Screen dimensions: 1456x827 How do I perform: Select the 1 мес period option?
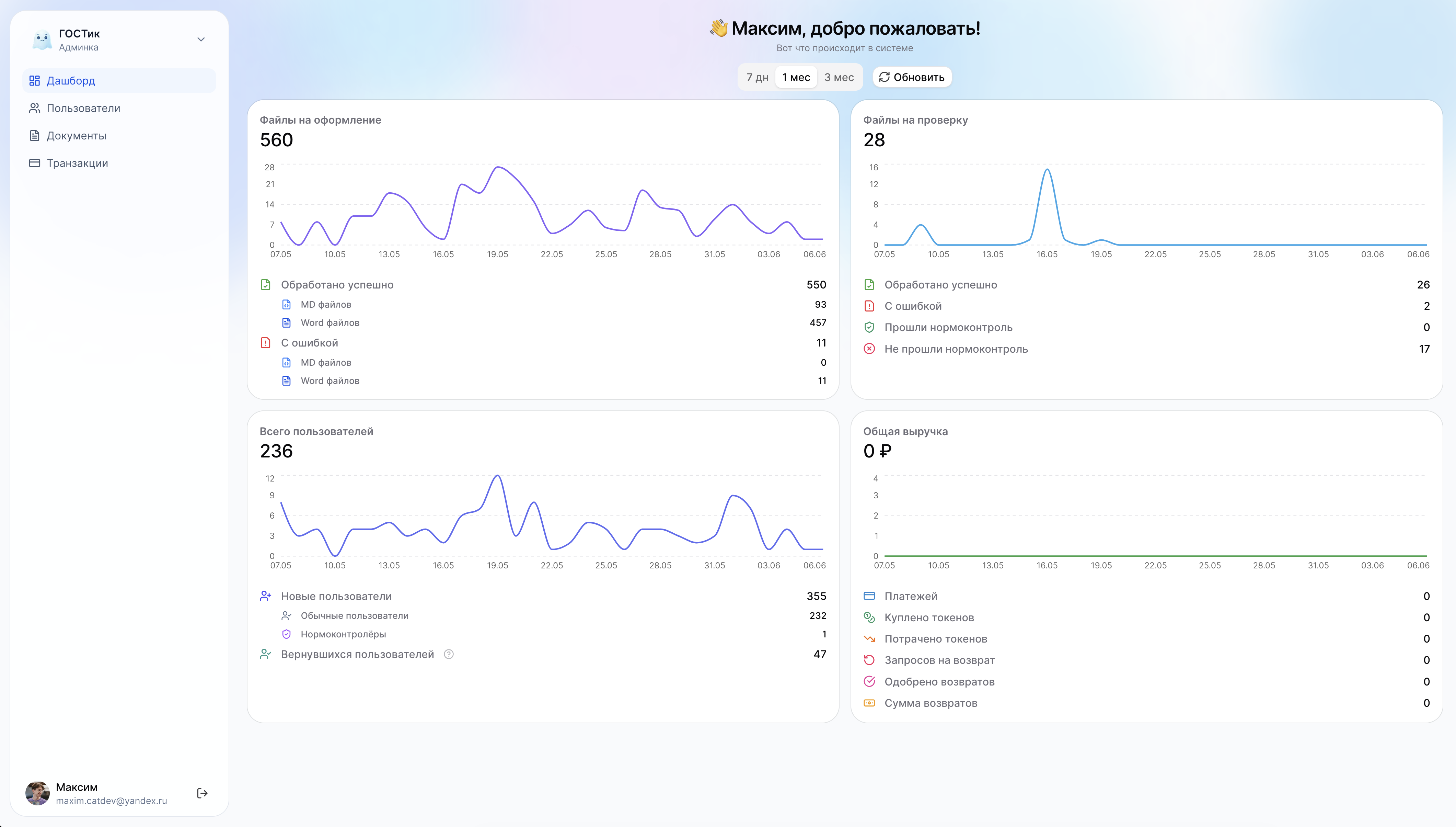click(796, 77)
